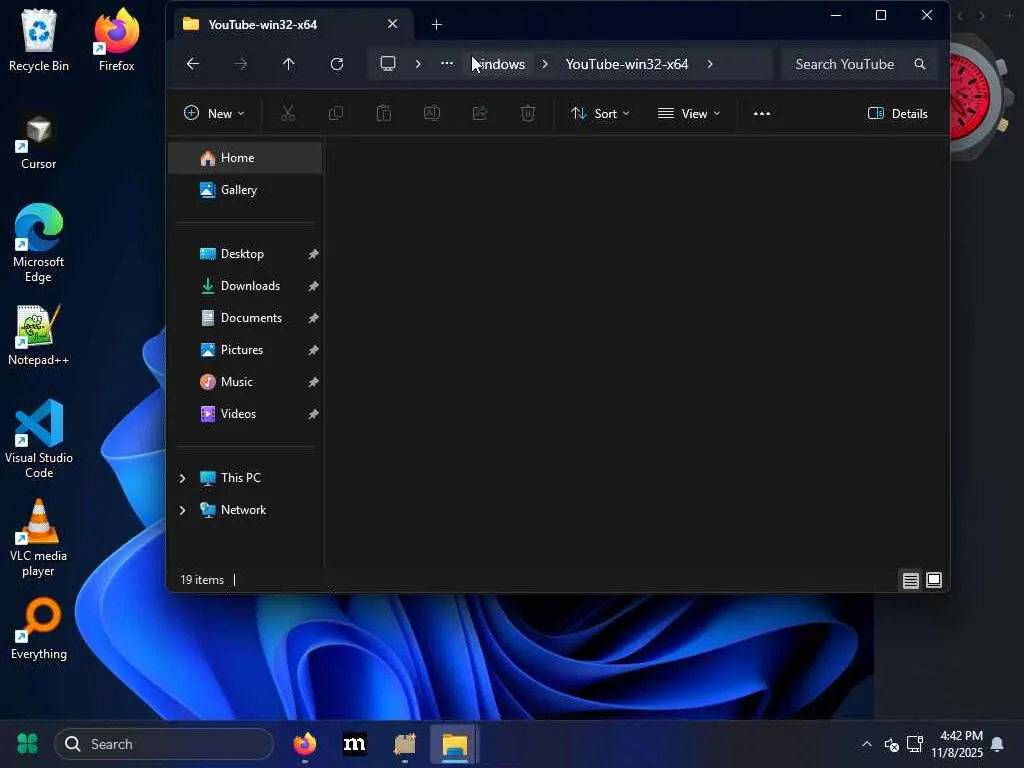The width and height of the screenshot is (1024, 768).
Task: Open Firefox from the taskbar
Action: coord(304,744)
